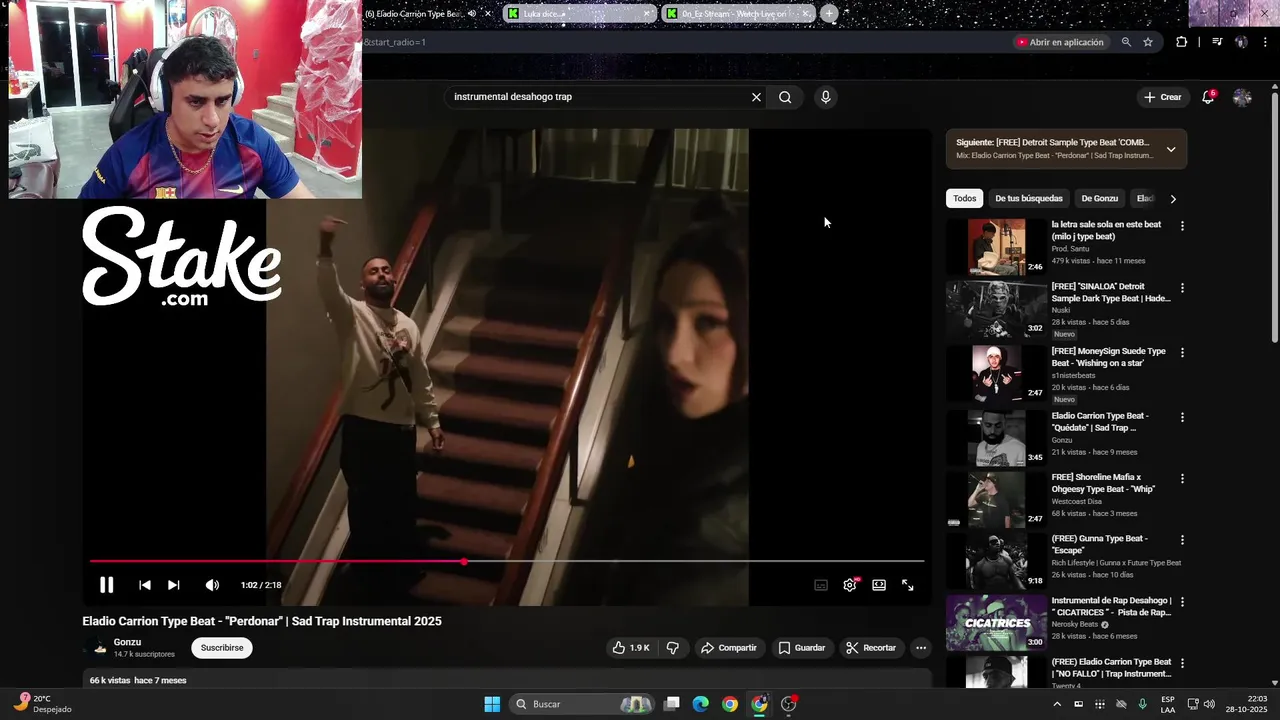
Task: Save video with the Guardar button
Action: (x=802, y=648)
